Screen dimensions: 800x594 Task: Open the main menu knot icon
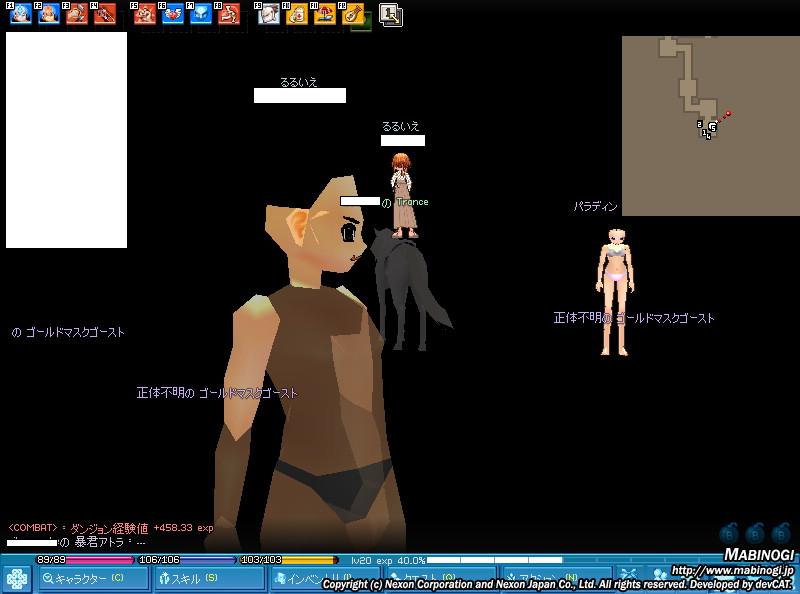coord(17,580)
